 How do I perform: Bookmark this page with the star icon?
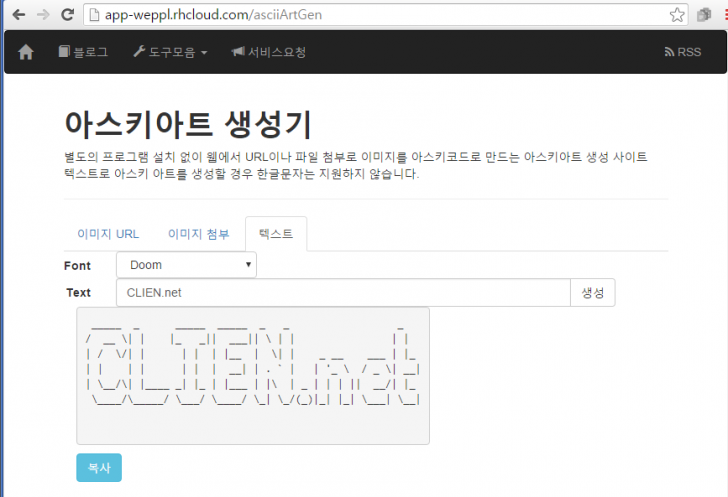[677, 15]
